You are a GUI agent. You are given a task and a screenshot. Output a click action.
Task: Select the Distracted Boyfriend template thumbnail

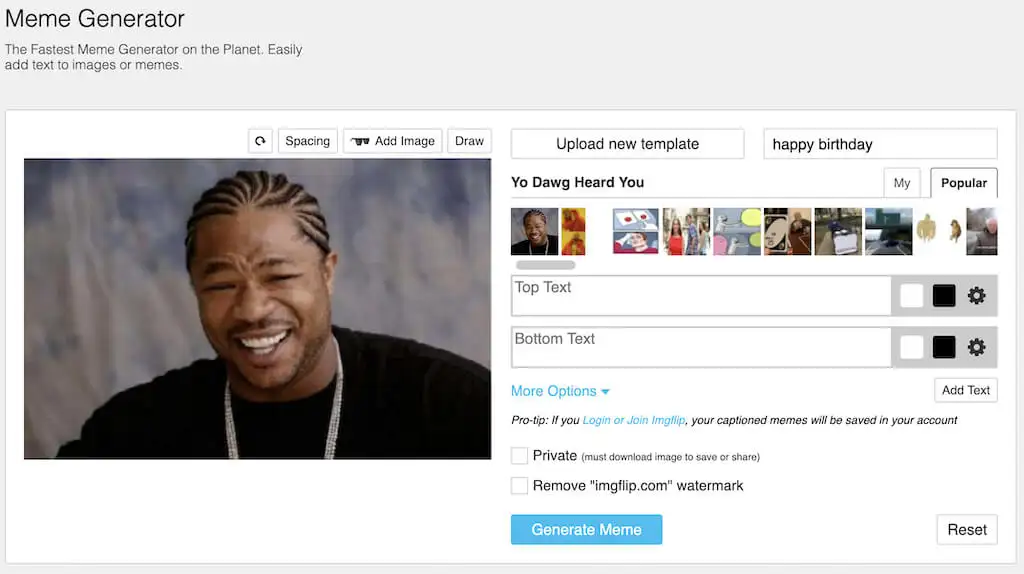click(686, 231)
